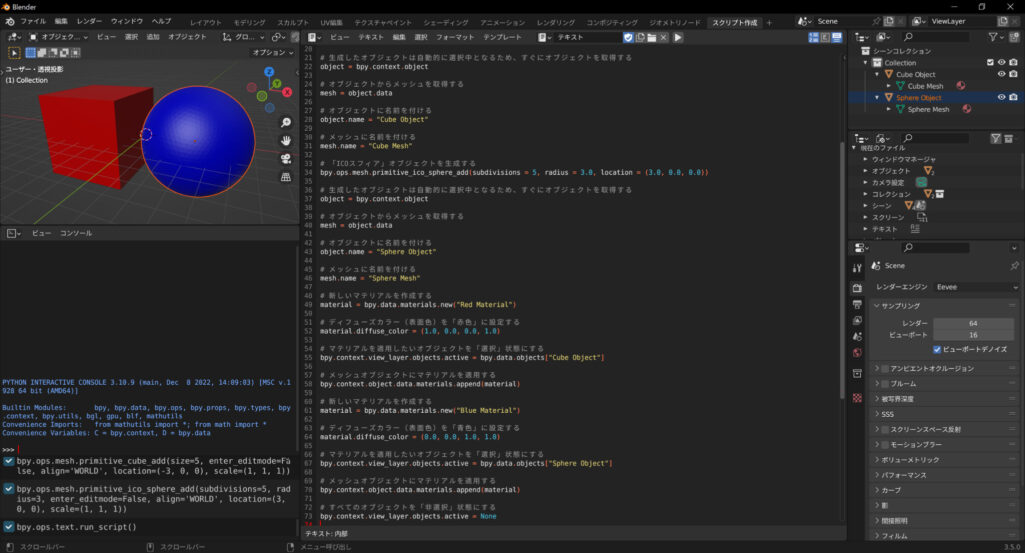
Task: Adjust the ビューポート samples field showing 16
Action: point(973,335)
